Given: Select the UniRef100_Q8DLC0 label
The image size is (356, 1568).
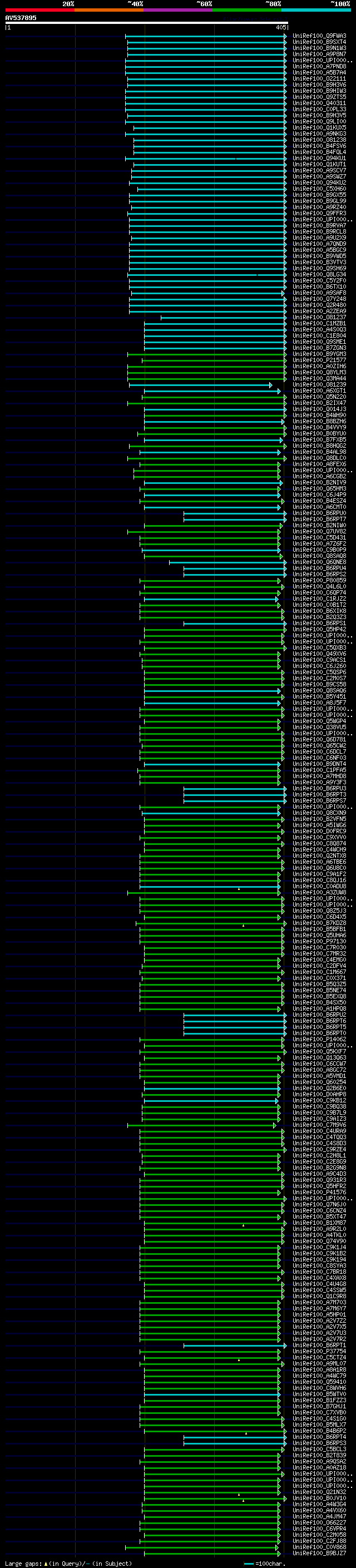Looking at the screenshot, I should click(319, 458).
